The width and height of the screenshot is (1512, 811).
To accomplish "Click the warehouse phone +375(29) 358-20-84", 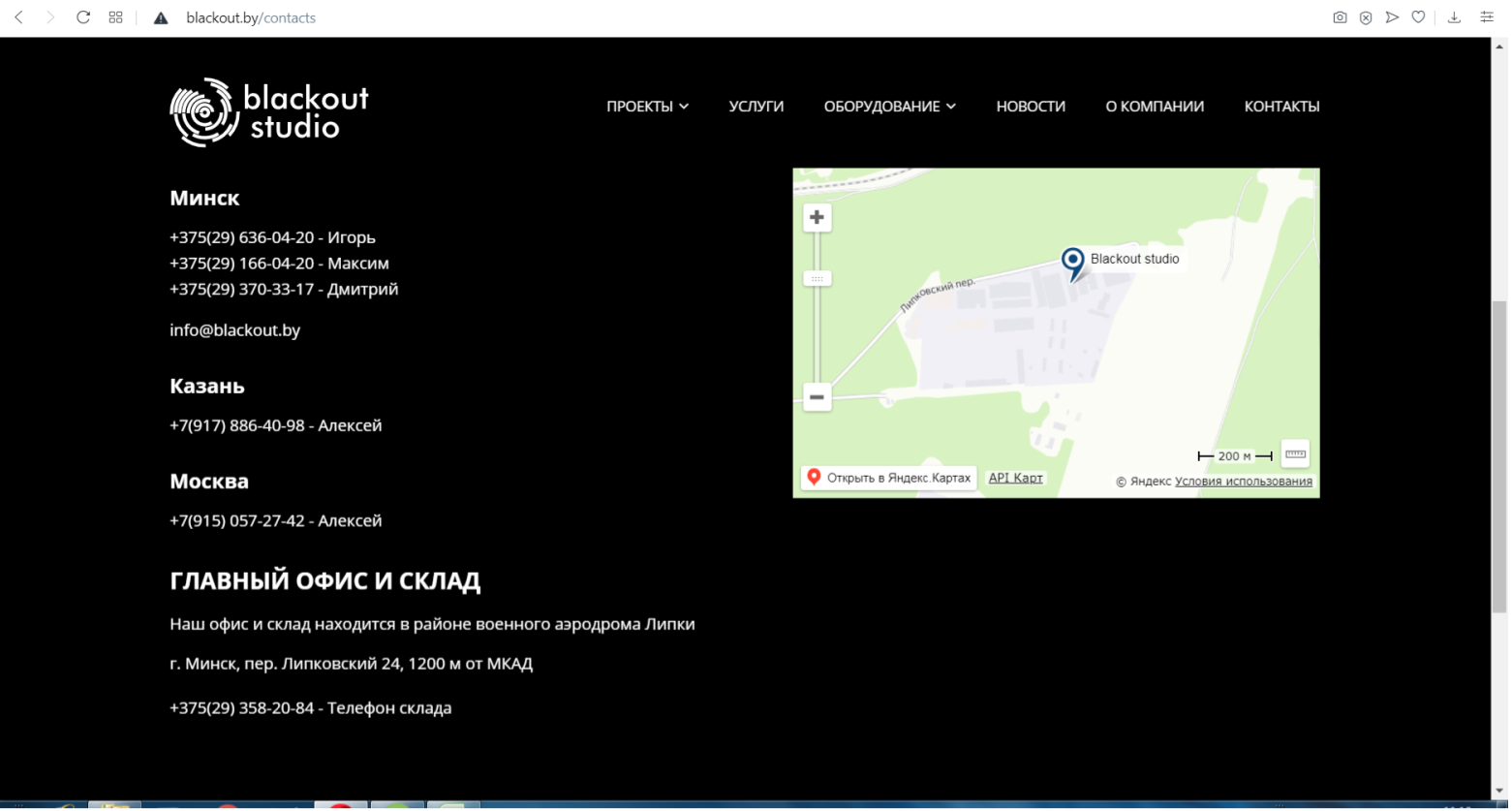I will pos(242,708).
